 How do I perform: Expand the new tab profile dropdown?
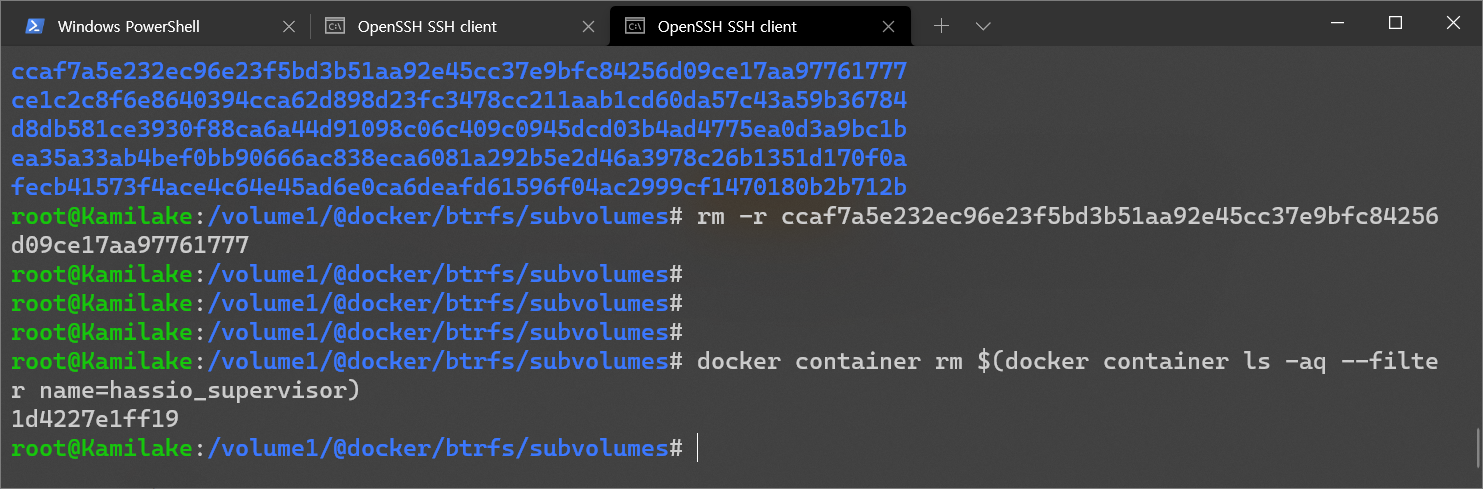point(983,26)
